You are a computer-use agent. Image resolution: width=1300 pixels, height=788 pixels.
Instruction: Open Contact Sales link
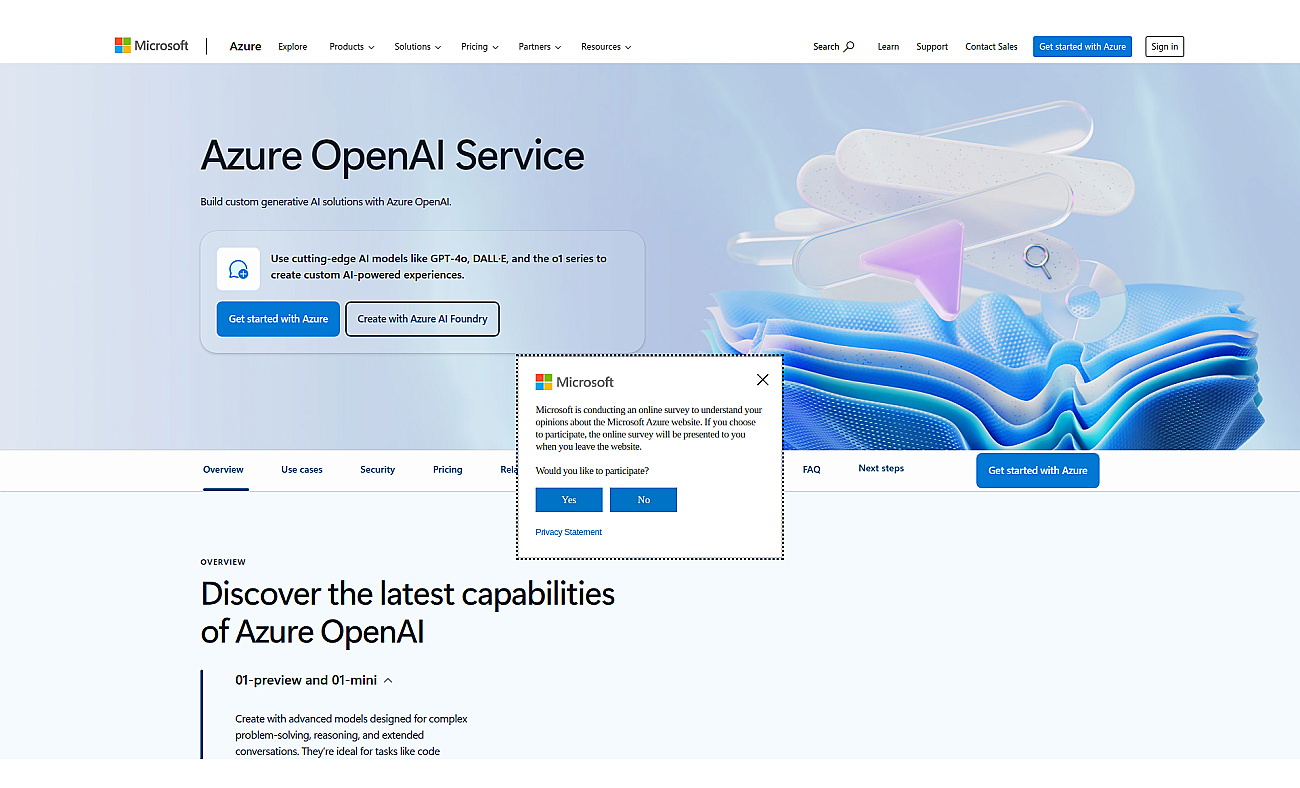point(991,47)
